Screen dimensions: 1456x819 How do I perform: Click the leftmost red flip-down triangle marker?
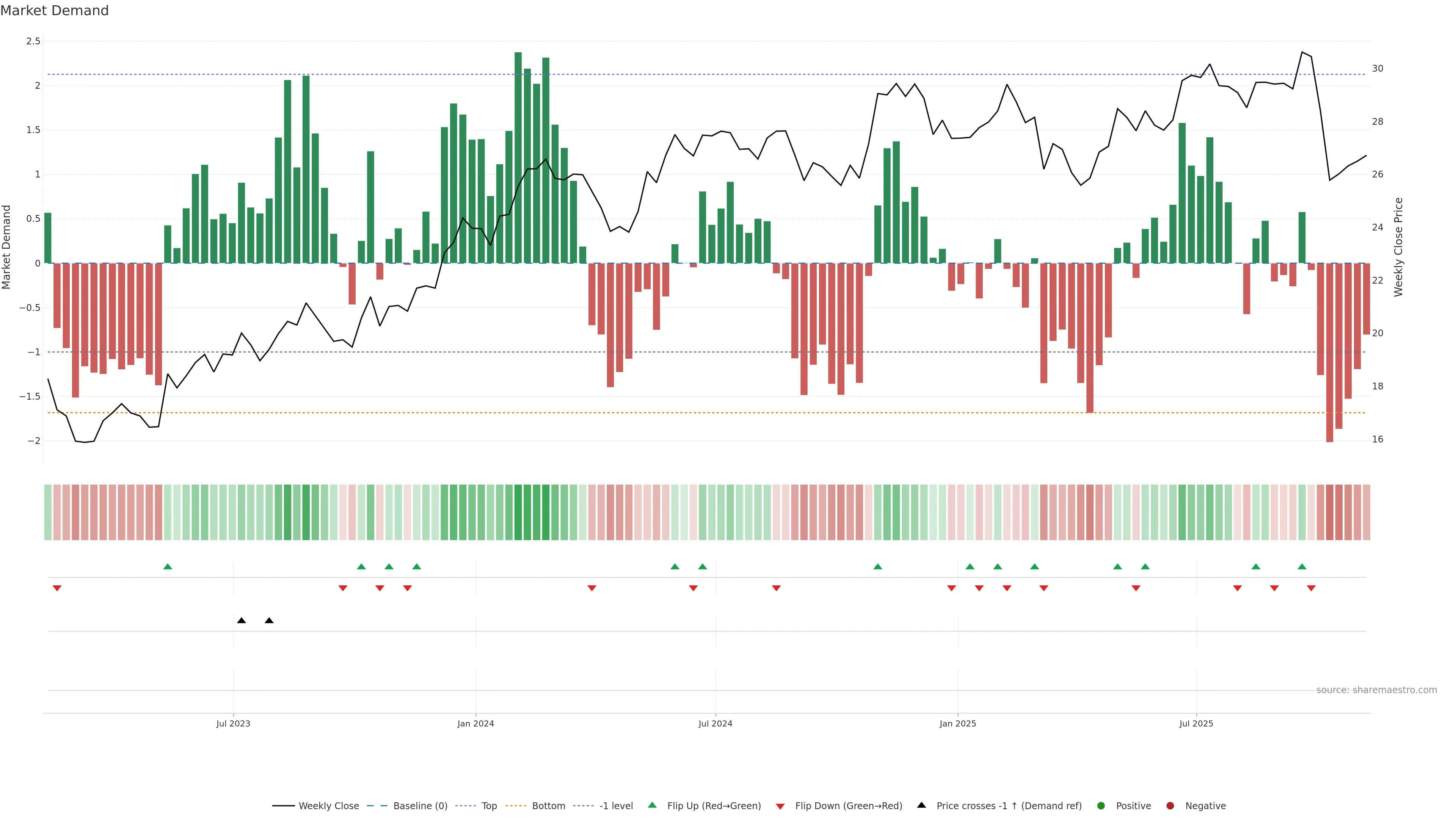56,588
